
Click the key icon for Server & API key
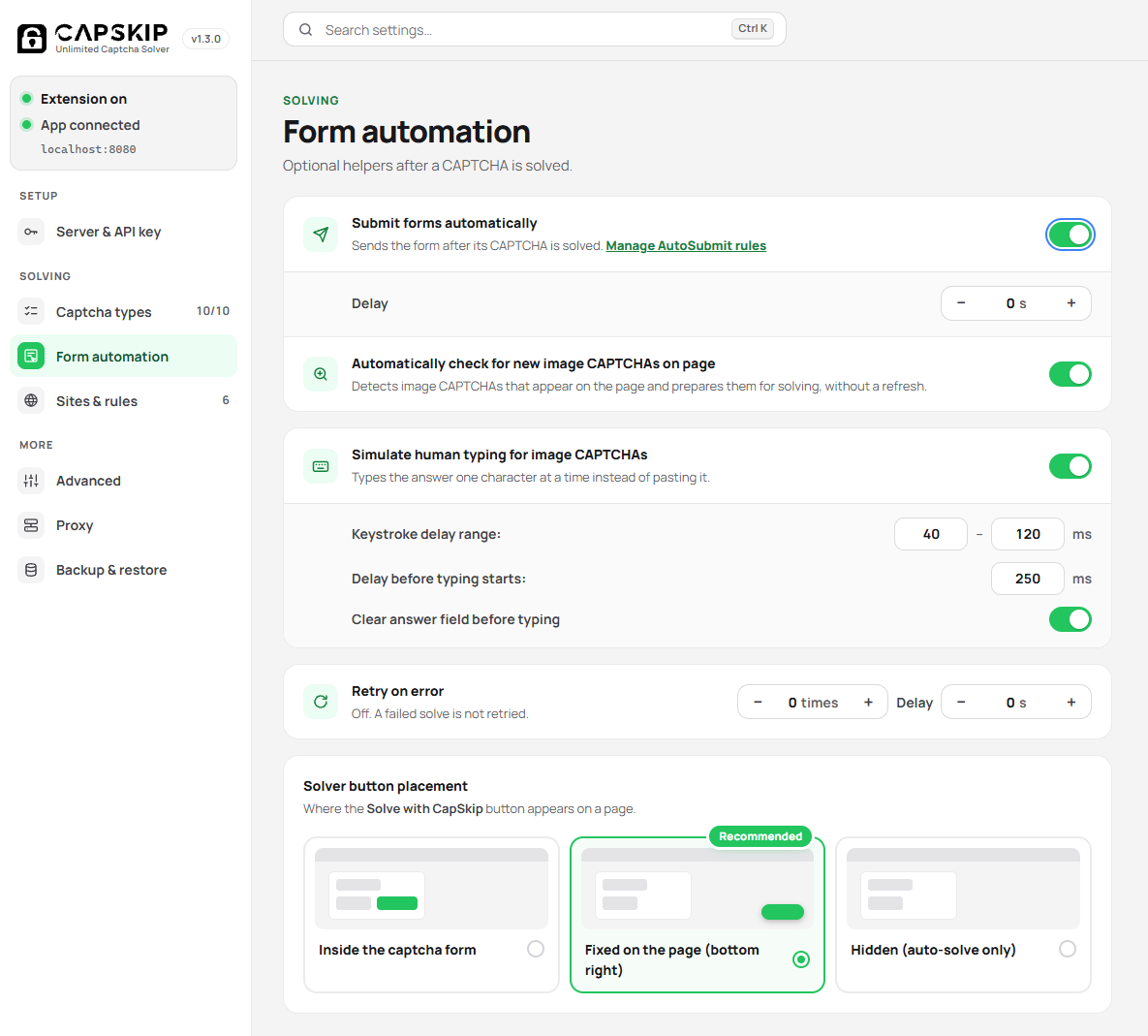click(x=31, y=232)
